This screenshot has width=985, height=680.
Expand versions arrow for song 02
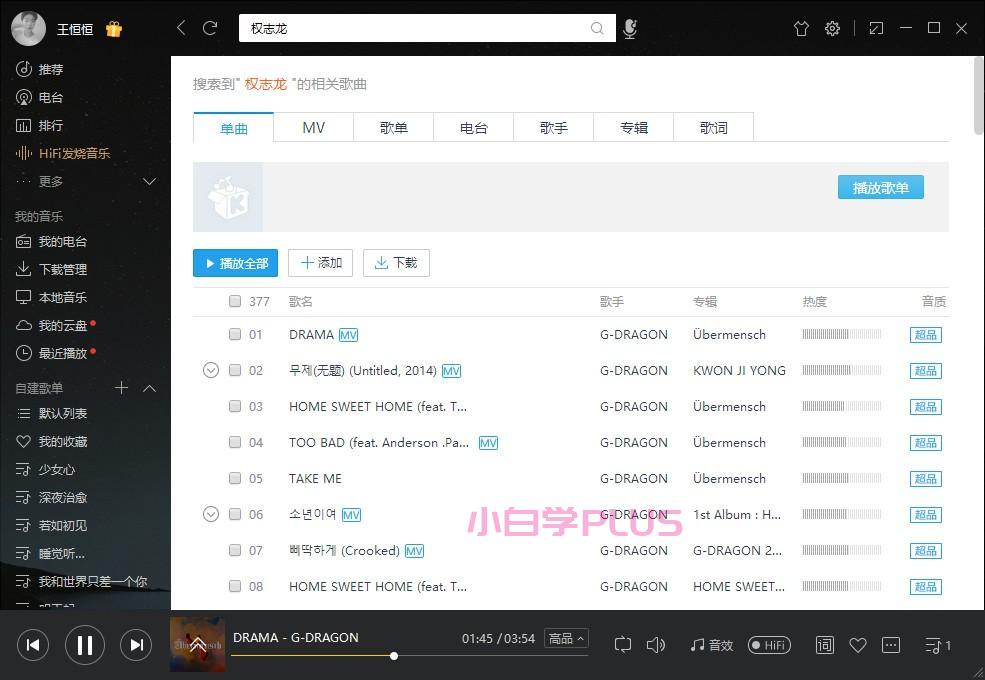pos(211,370)
